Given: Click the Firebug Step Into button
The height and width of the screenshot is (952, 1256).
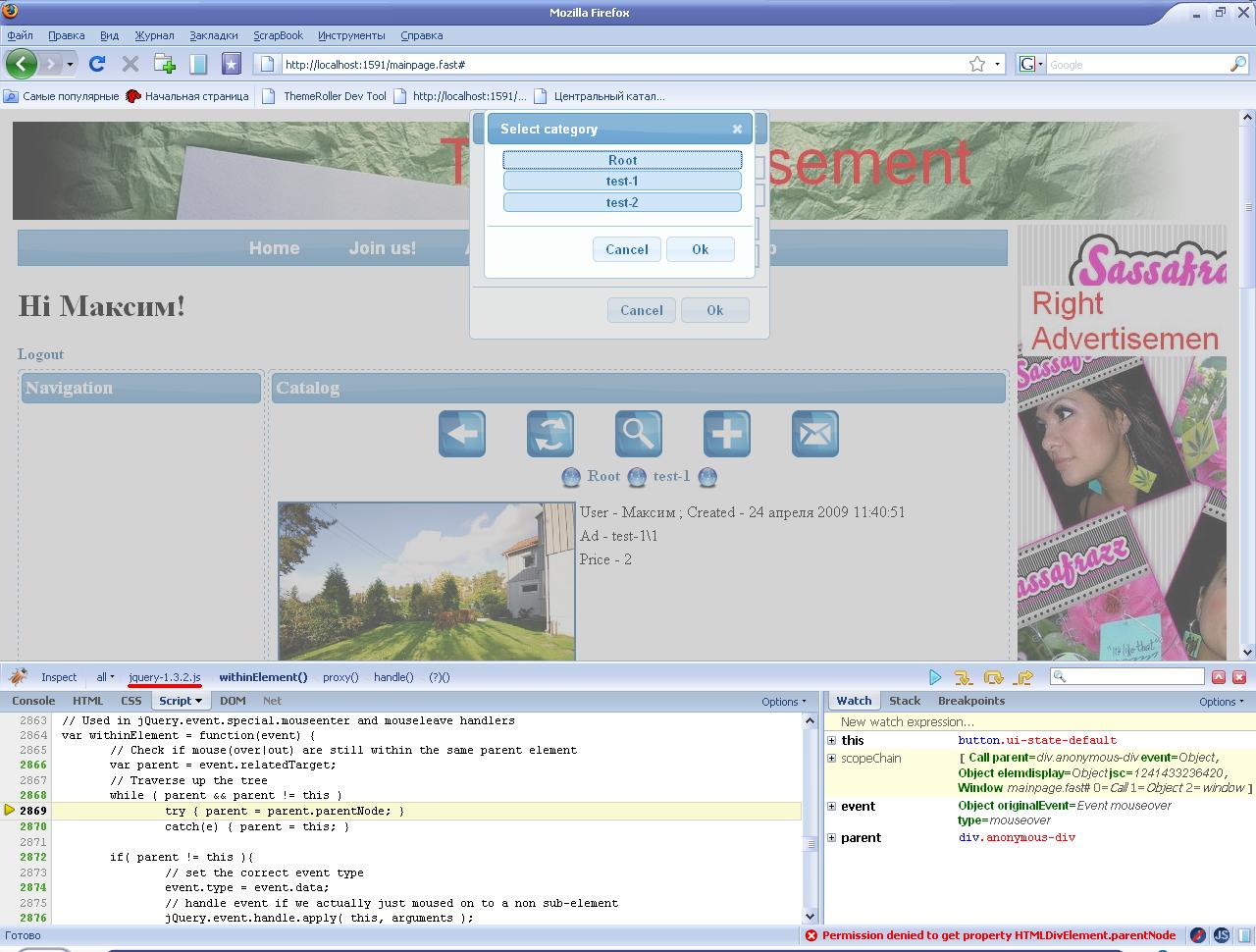Looking at the screenshot, I should click(963, 677).
